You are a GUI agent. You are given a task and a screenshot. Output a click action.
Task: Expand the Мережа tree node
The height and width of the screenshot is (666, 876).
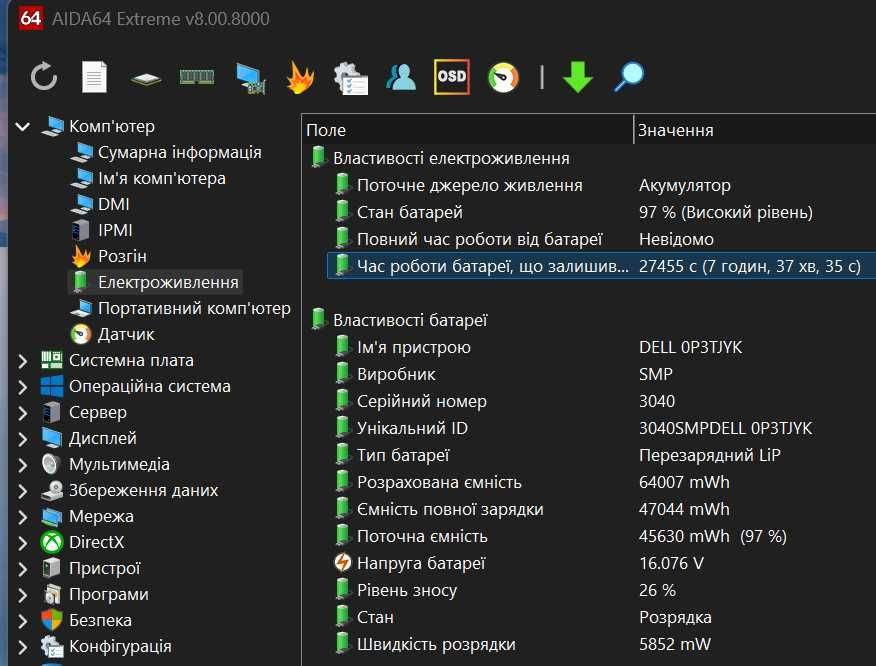[x=22, y=517]
